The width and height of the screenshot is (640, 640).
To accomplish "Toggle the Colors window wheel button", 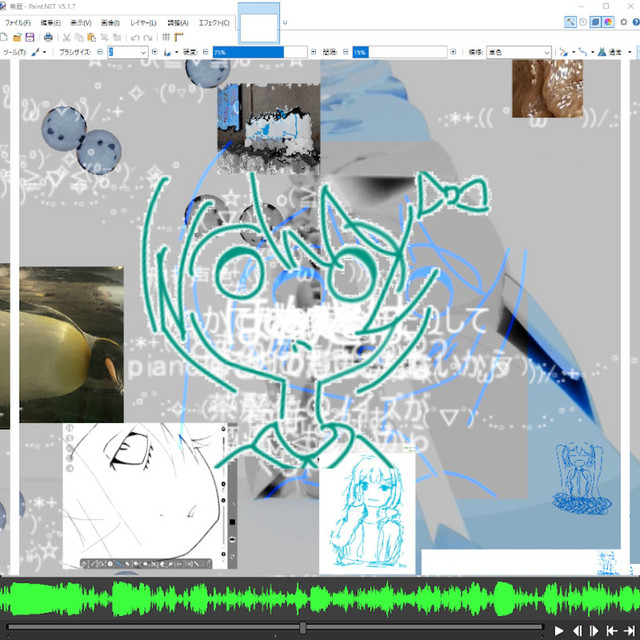I will [607, 22].
